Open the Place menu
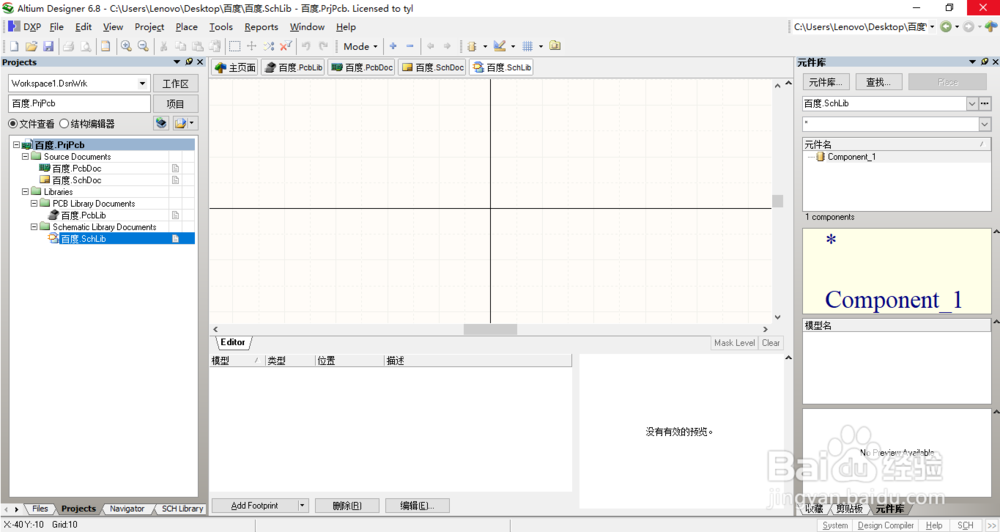The width and height of the screenshot is (1000, 532). click(x=186, y=27)
